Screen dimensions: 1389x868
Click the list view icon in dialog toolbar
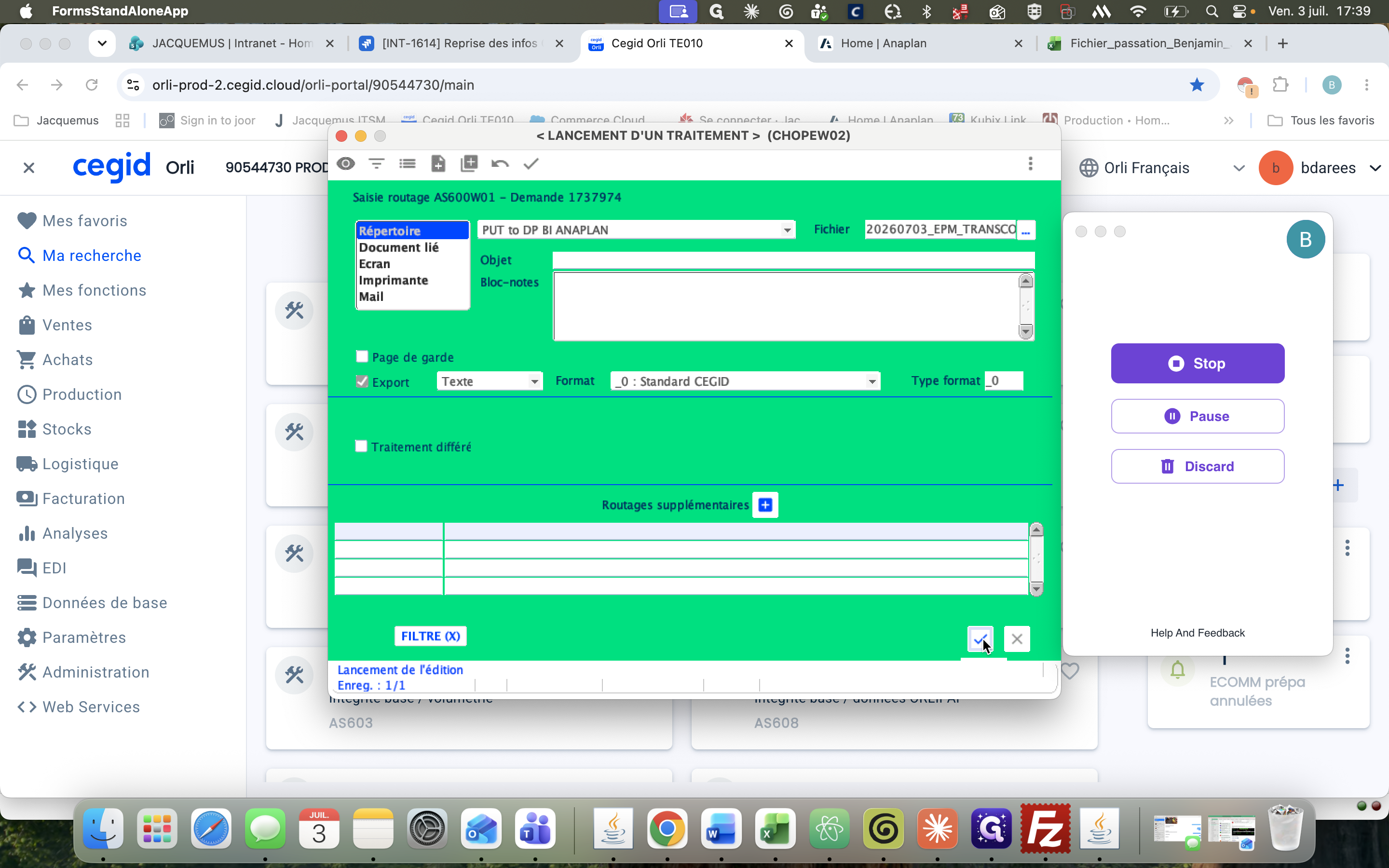(x=407, y=163)
